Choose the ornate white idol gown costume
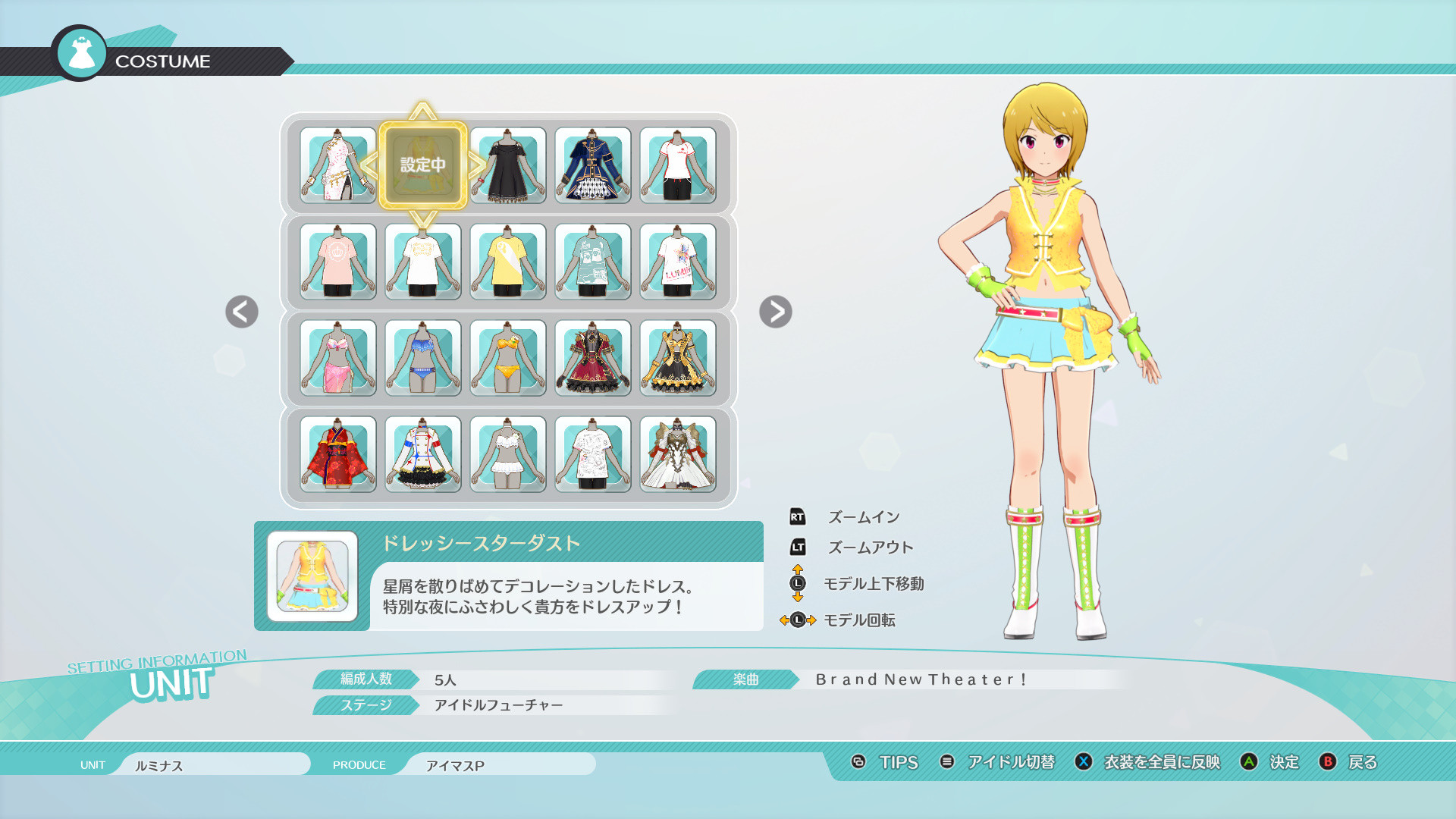 pos(677,455)
